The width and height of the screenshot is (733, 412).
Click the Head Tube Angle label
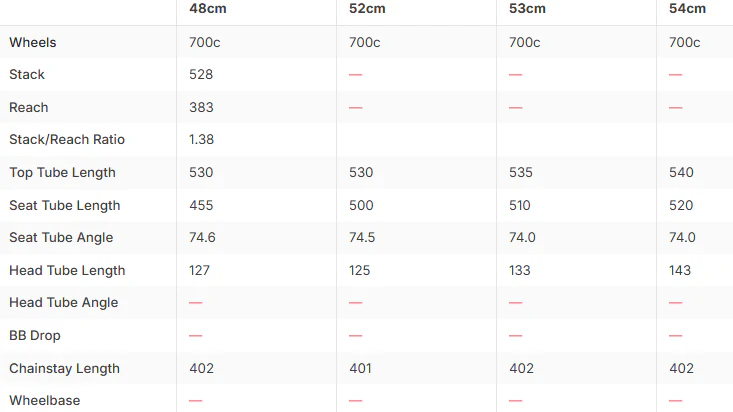[64, 303]
